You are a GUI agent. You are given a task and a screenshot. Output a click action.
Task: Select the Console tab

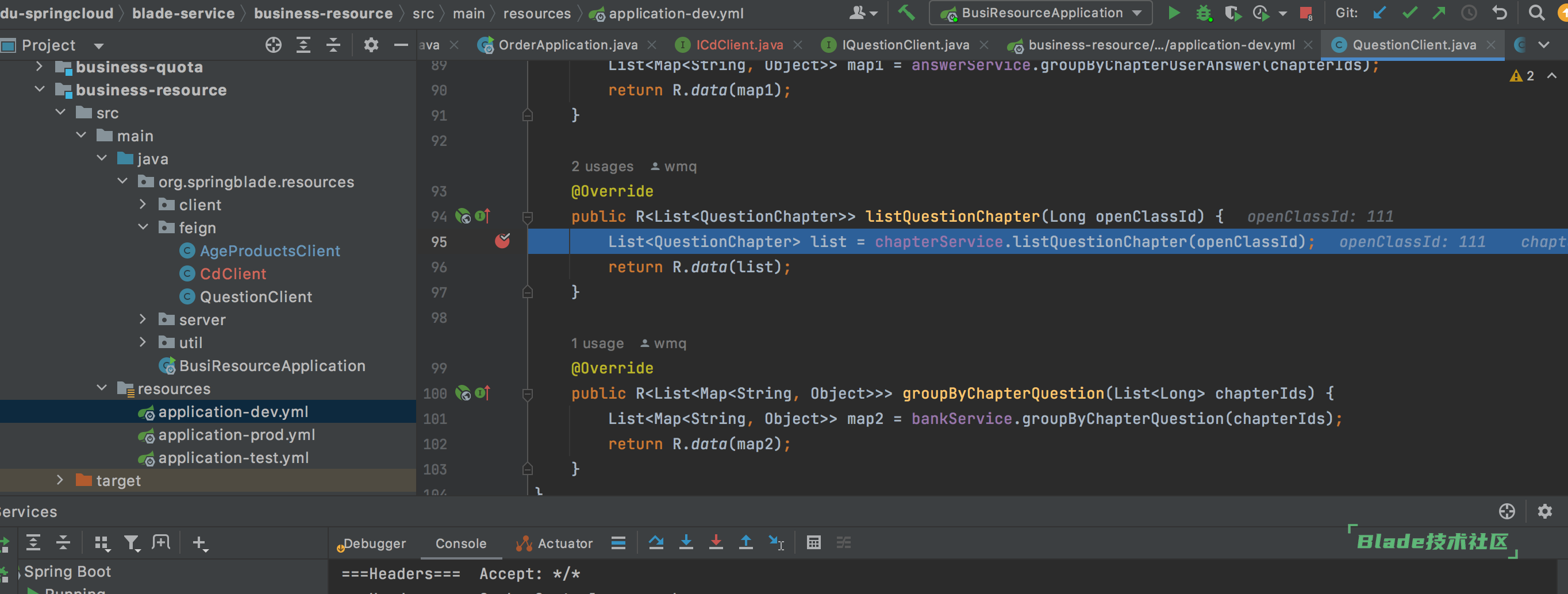pos(461,543)
